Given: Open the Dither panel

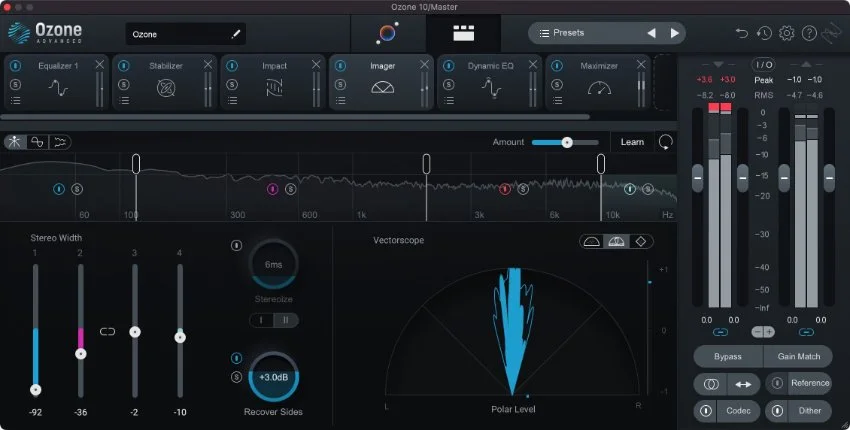Looking at the screenshot, I should tap(810, 411).
